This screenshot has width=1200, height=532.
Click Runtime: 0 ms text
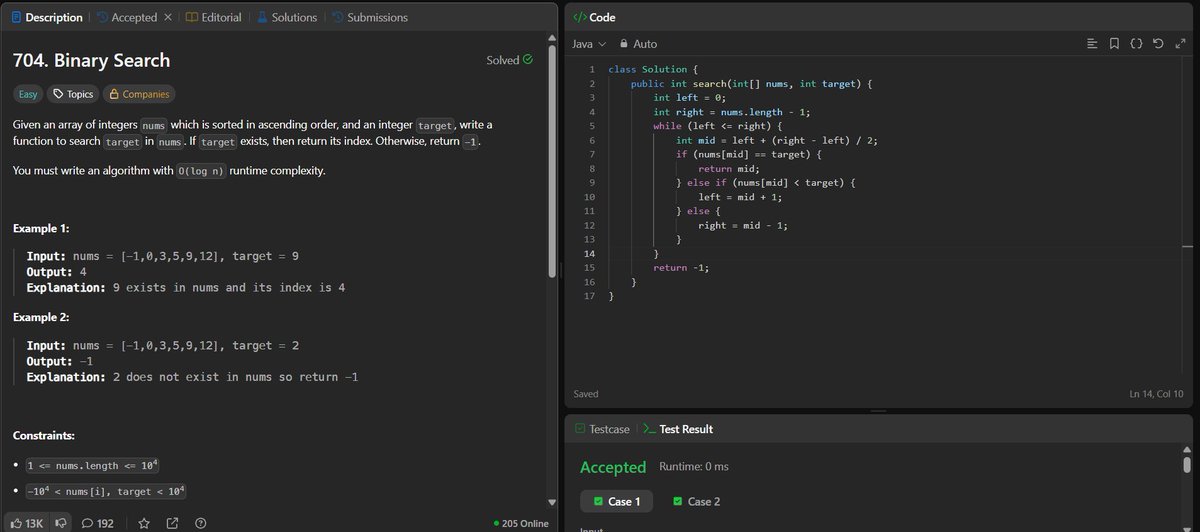coord(694,467)
